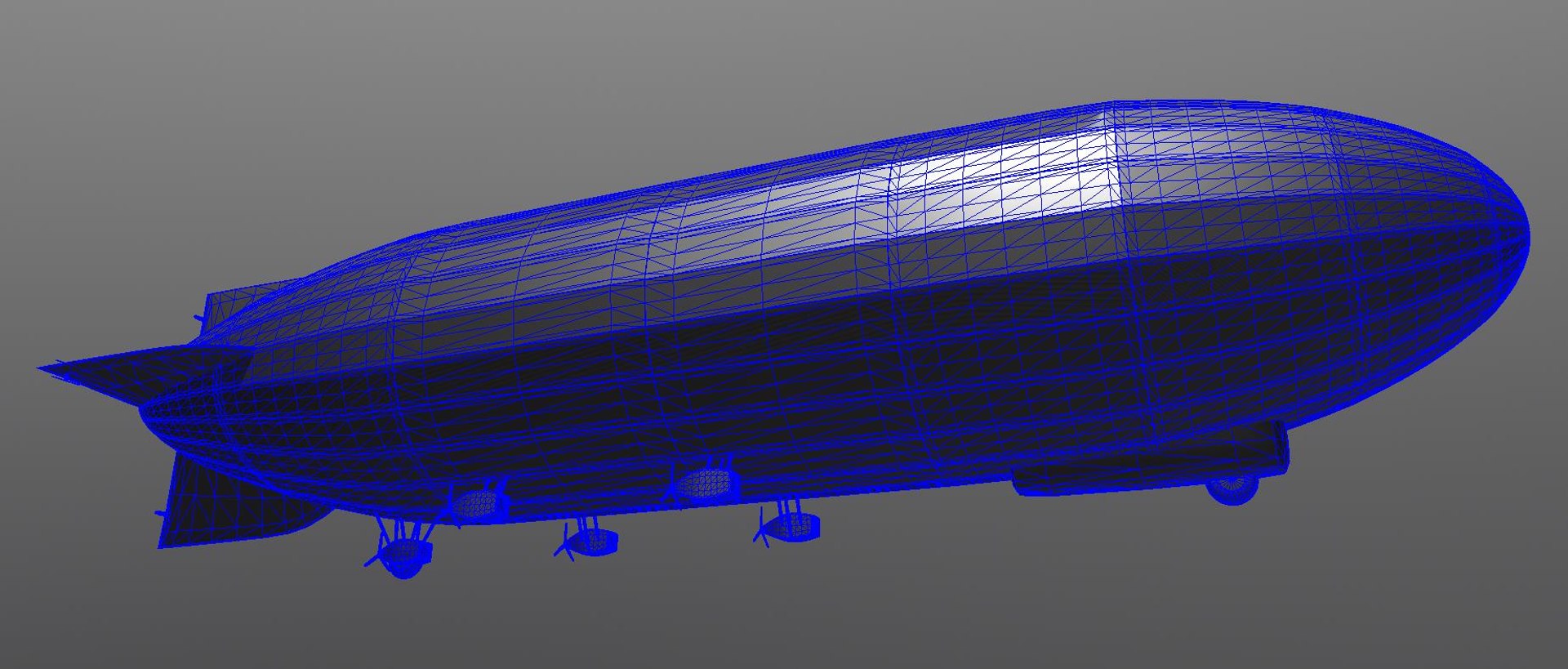The image size is (1568, 669).
Task: Select the airship's main hull envelope
Action: [833, 310]
